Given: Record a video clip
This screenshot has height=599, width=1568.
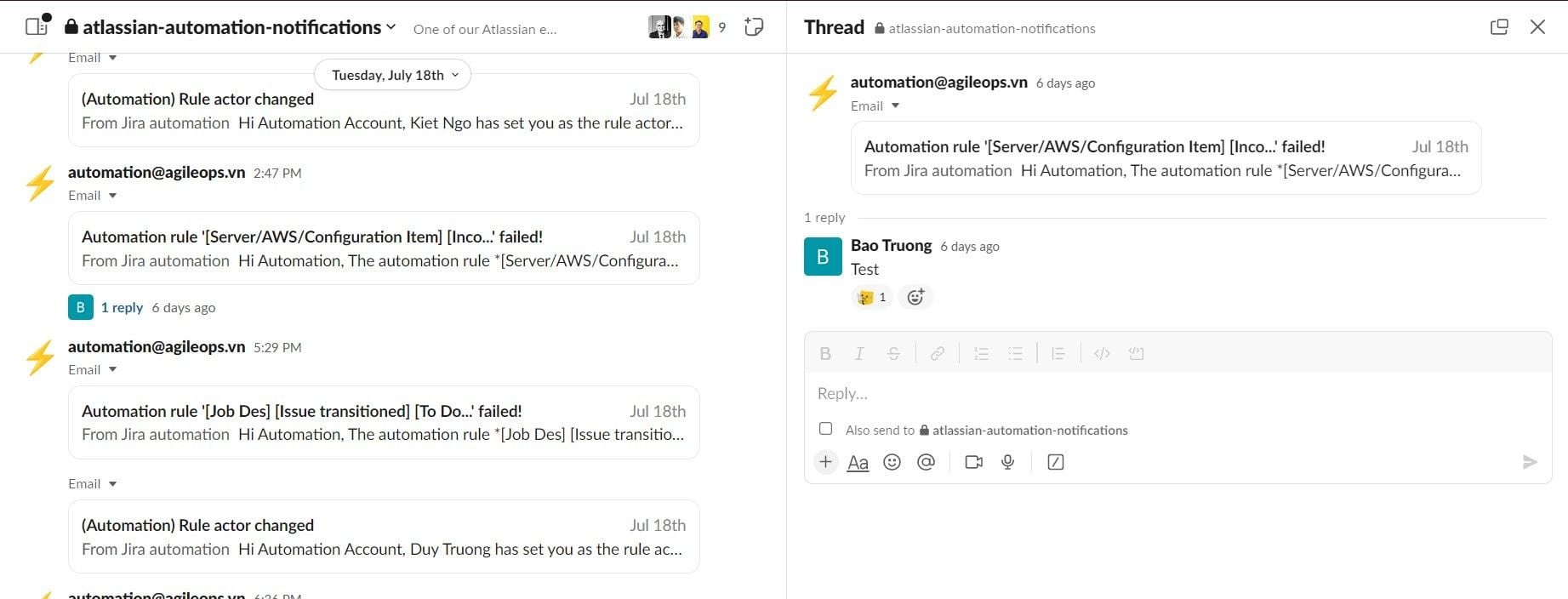Looking at the screenshot, I should coord(973,462).
